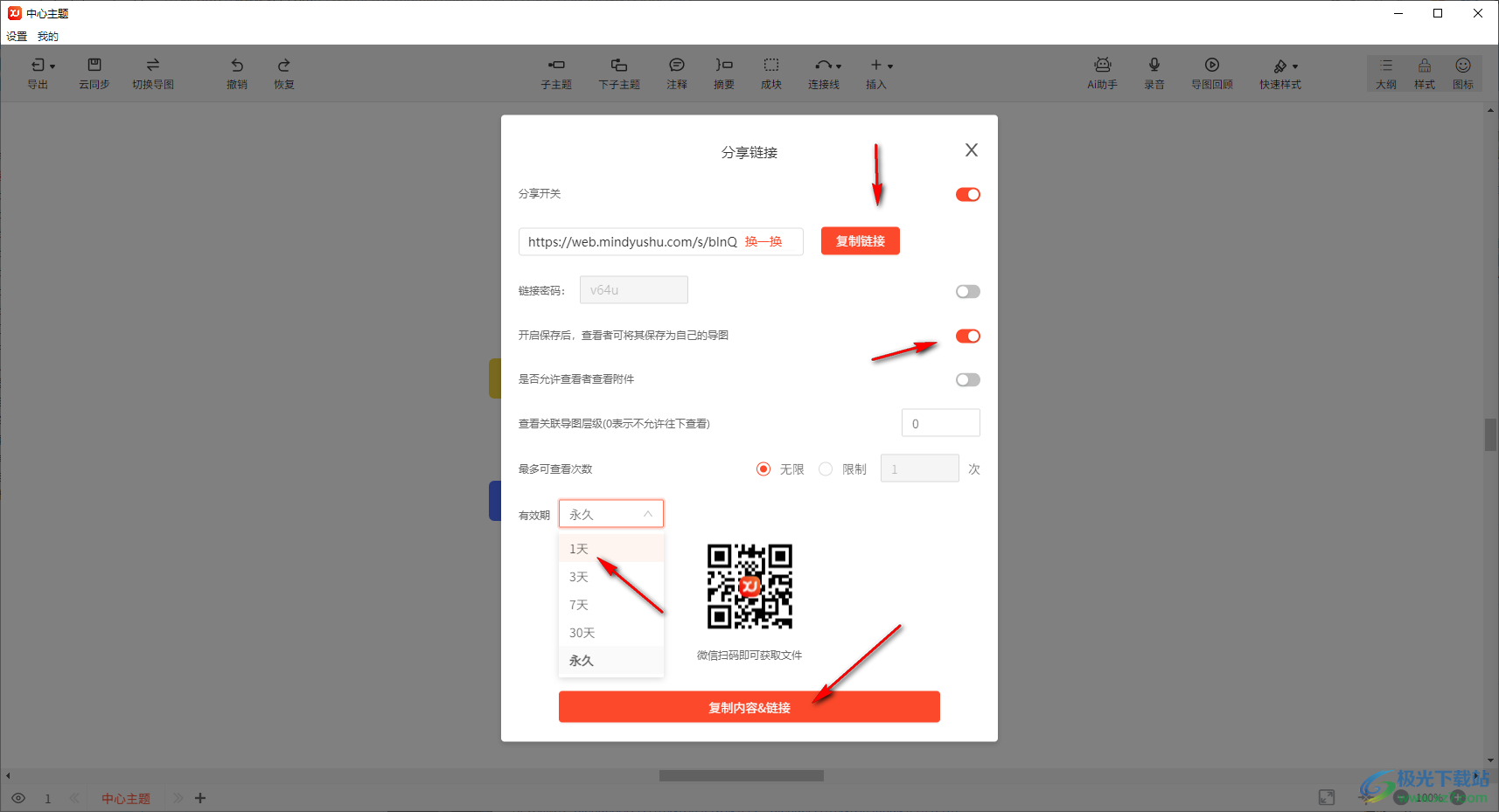
Task: Click the 恢复 redo icon
Action: click(284, 66)
